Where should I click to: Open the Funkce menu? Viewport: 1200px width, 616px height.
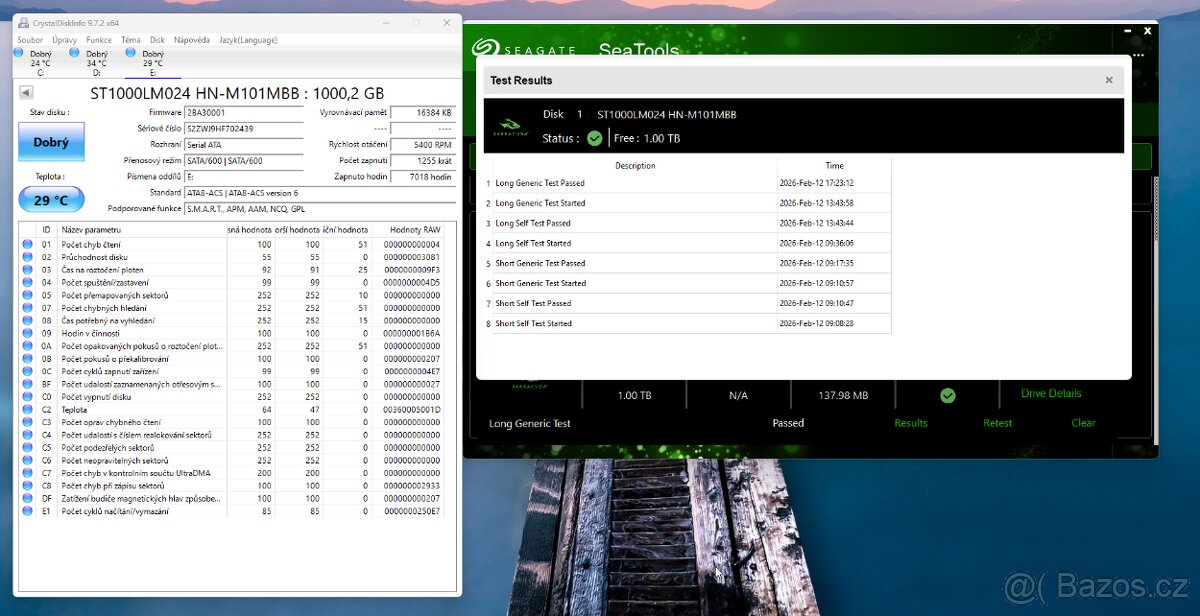coord(99,40)
